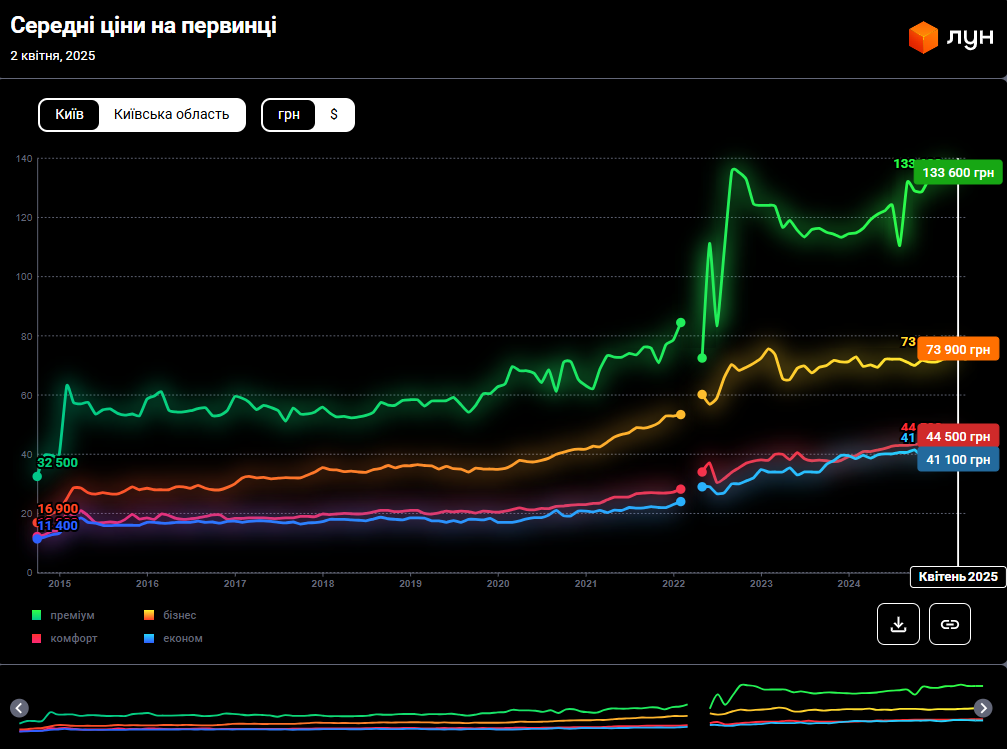Click the mini overview chart at bottom
Image resolution: width=1007 pixels, height=749 pixels.
[x=500, y=707]
